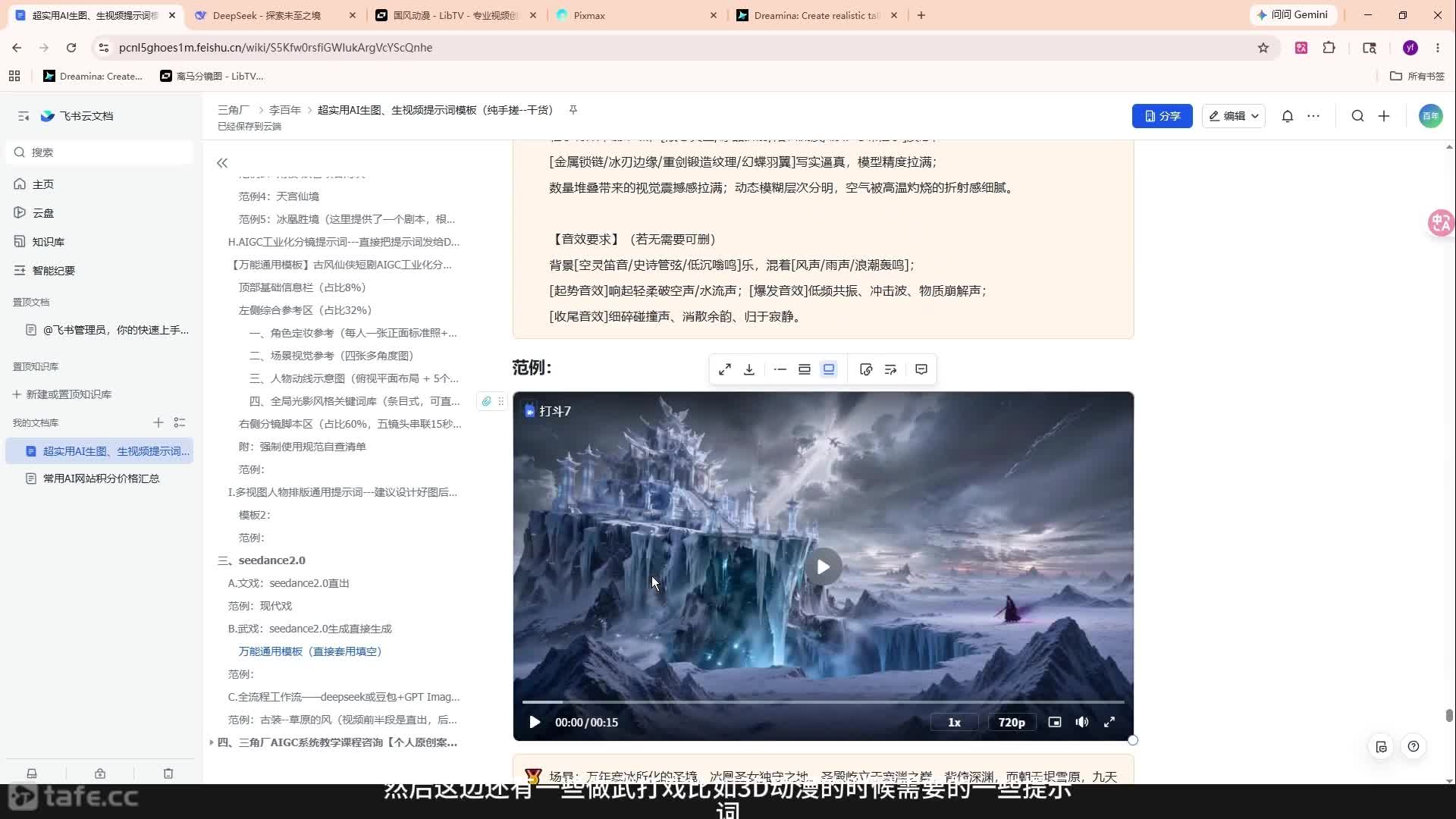The image size is (1456, 819).
Task: Open notifications bell icon
Action: pos(1288,116)
